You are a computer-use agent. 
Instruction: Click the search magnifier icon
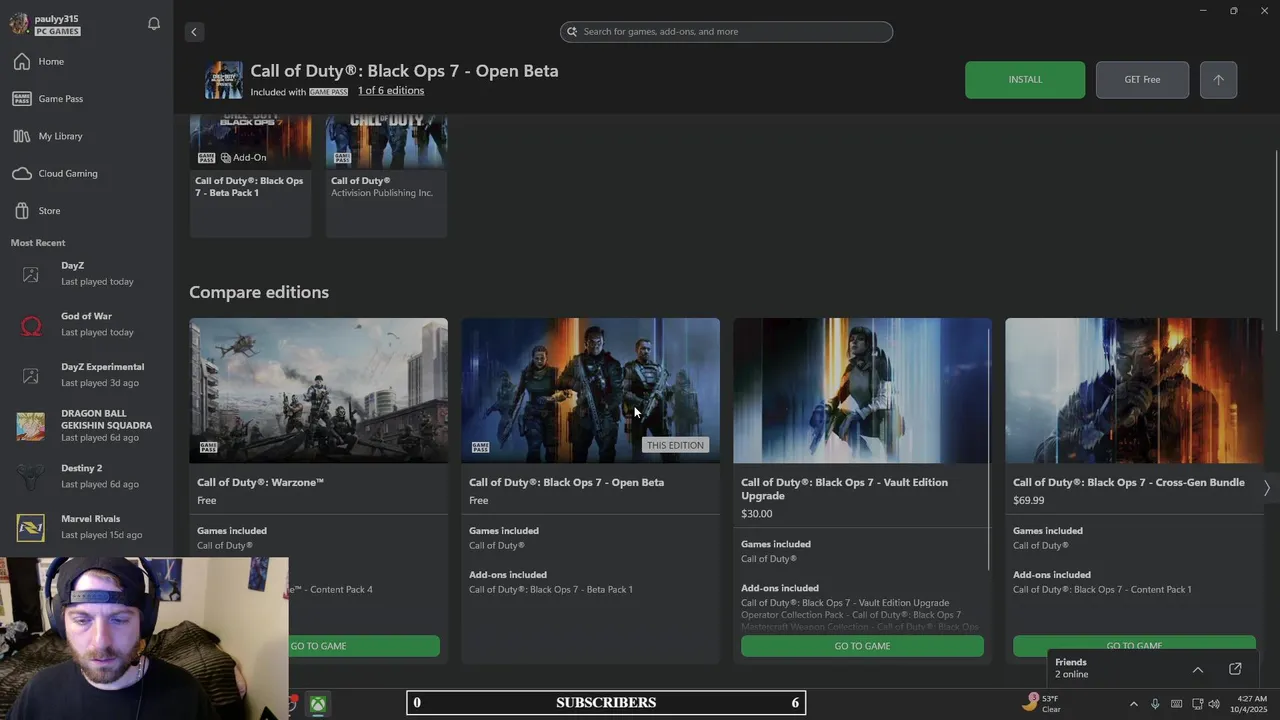[573, 32]
